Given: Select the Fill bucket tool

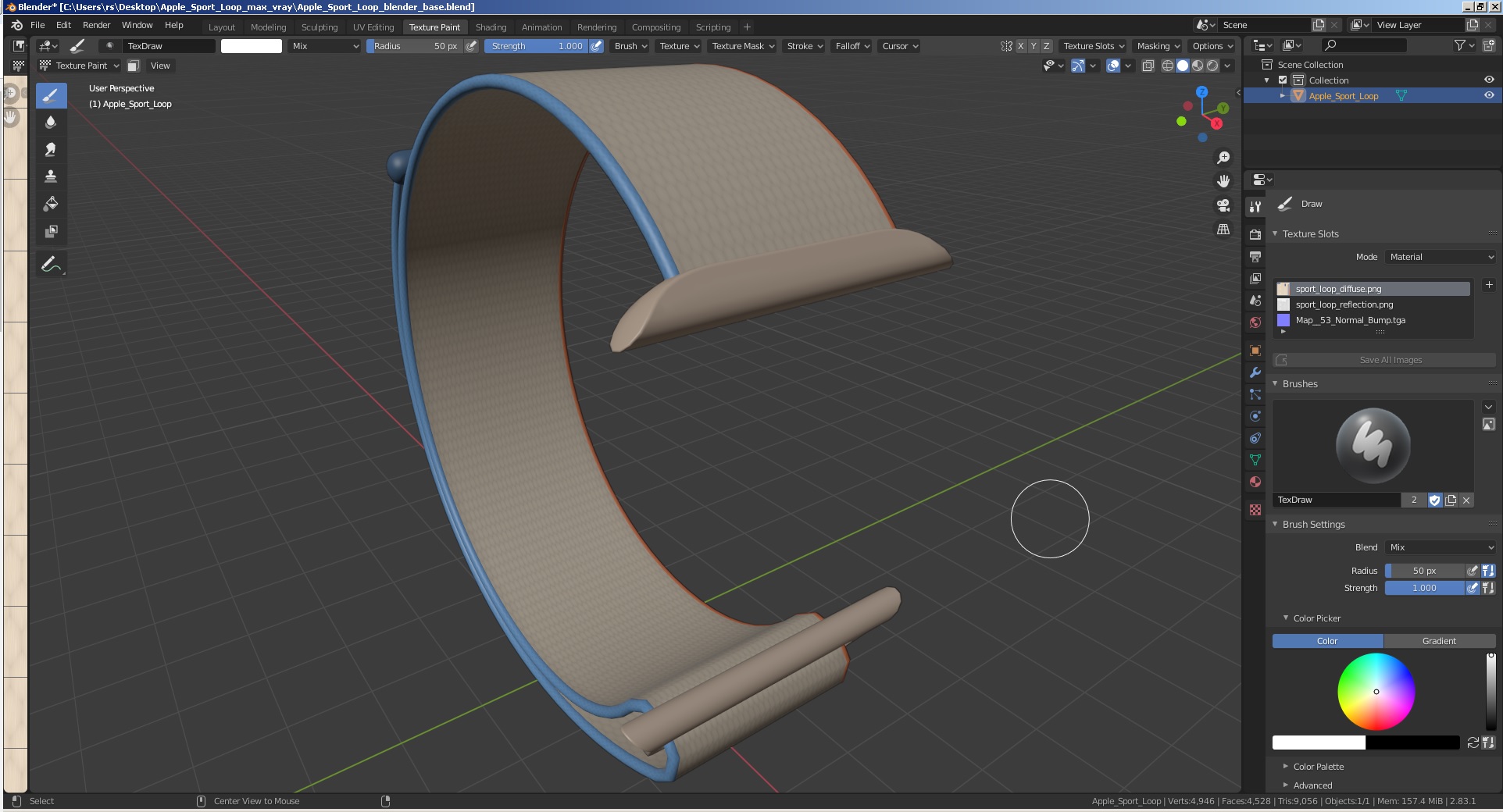Looking at the screenshot, I should 51,204.
